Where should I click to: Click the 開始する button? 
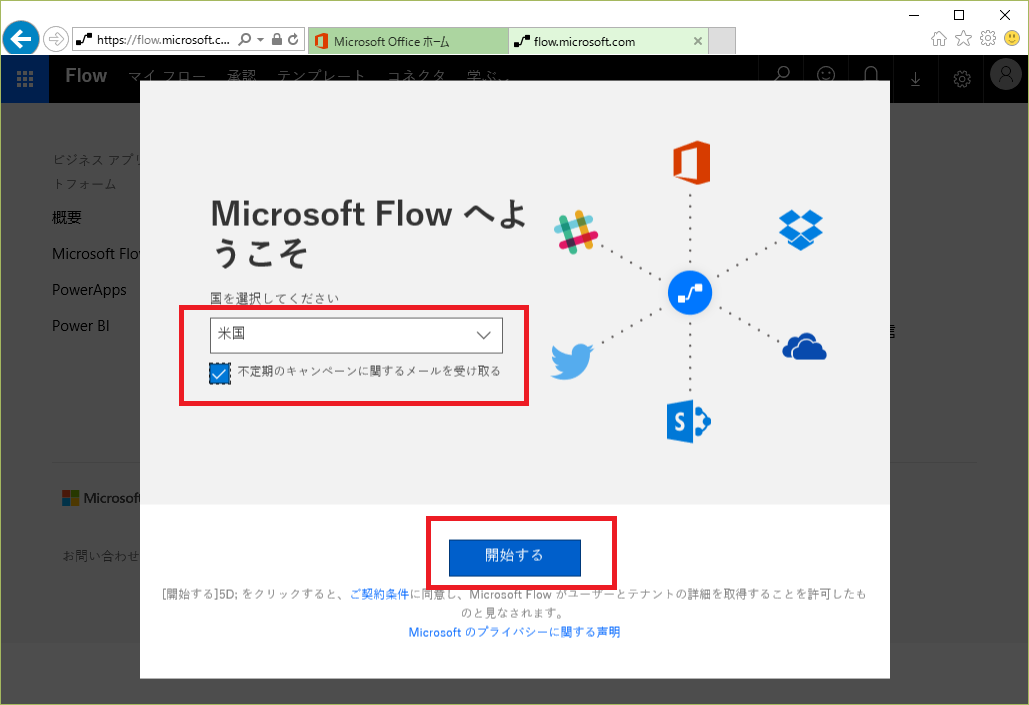pos(514,557)
